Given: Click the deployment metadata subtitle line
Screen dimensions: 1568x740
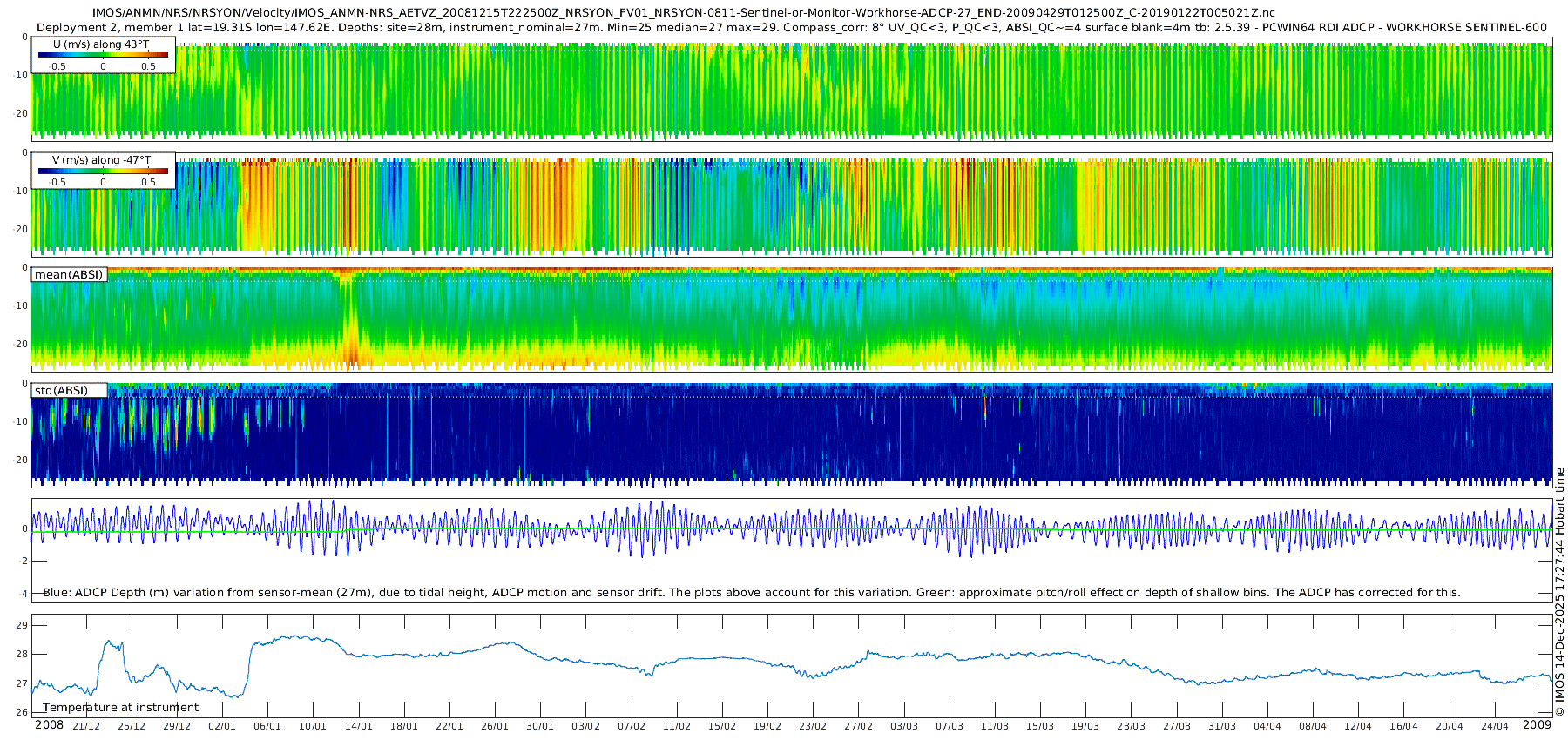Looking at the screenshot, I should [x=791, y=27].
